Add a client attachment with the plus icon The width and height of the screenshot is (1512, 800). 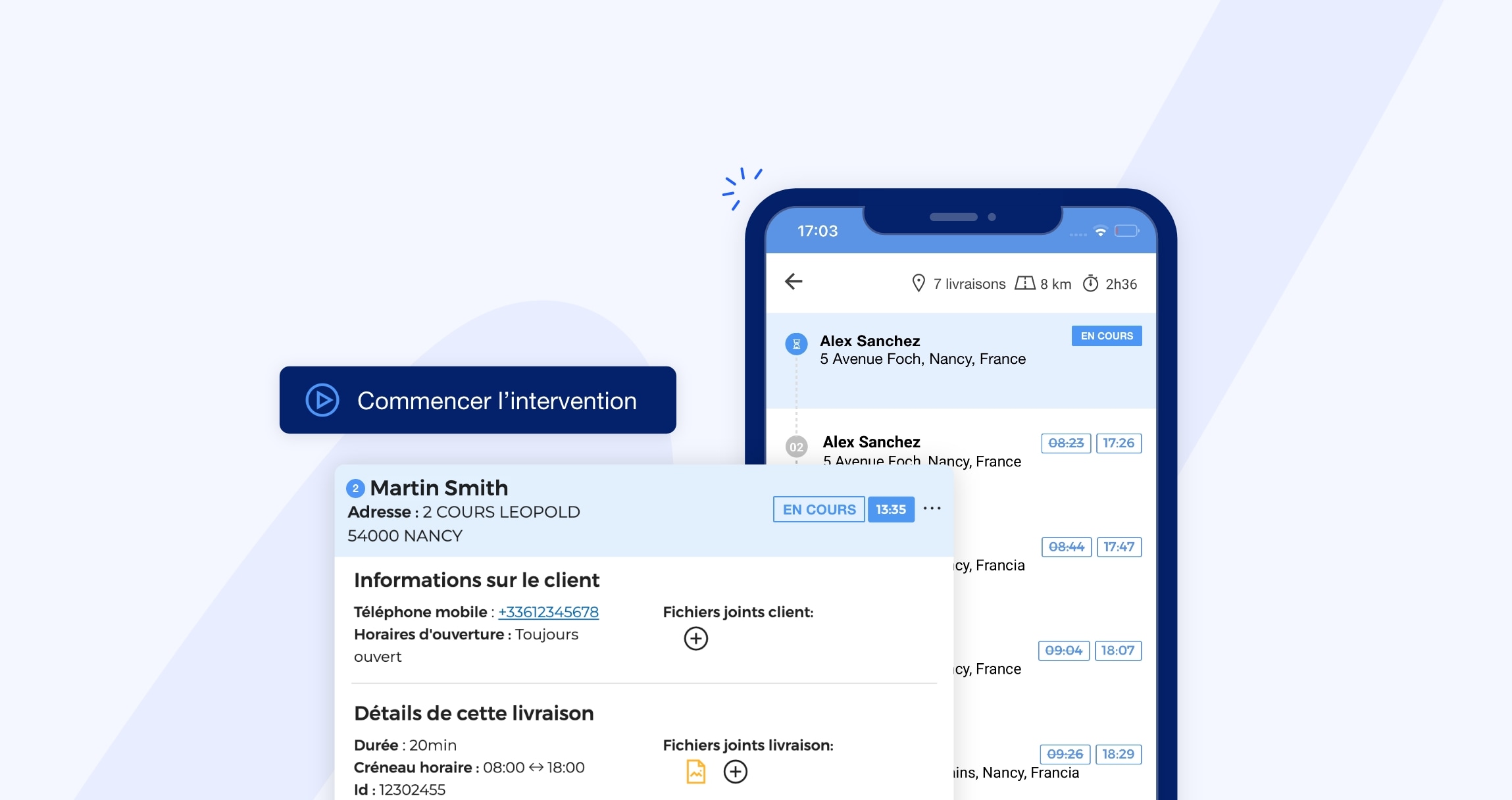(x=695, y=638)
